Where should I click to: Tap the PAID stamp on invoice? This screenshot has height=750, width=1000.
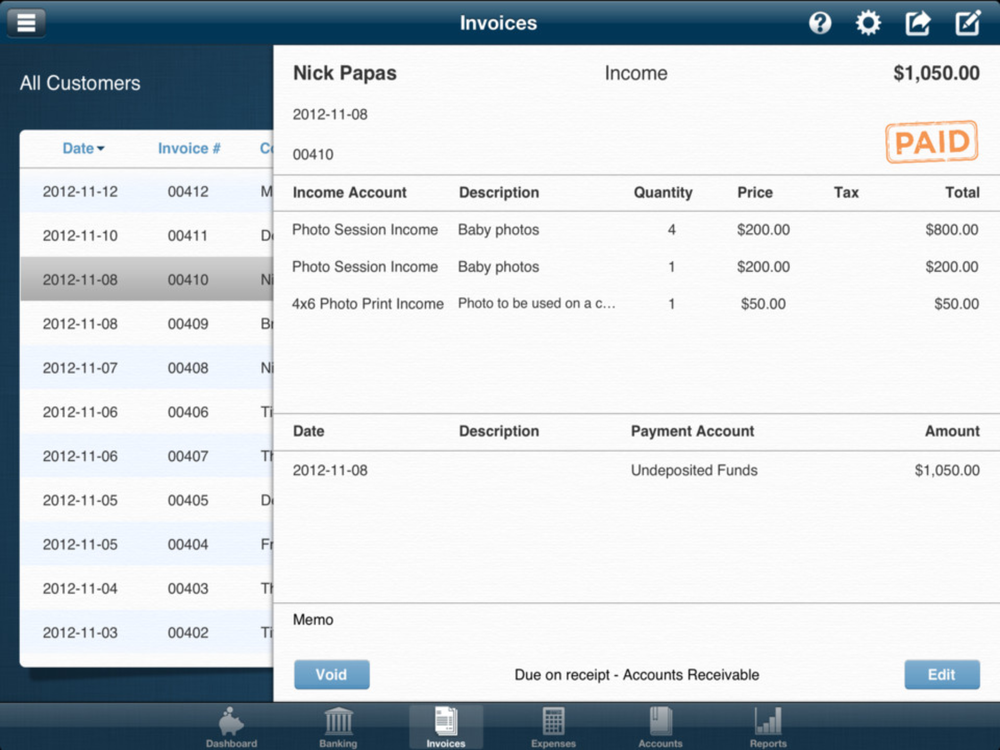click(x=930, y=142)
